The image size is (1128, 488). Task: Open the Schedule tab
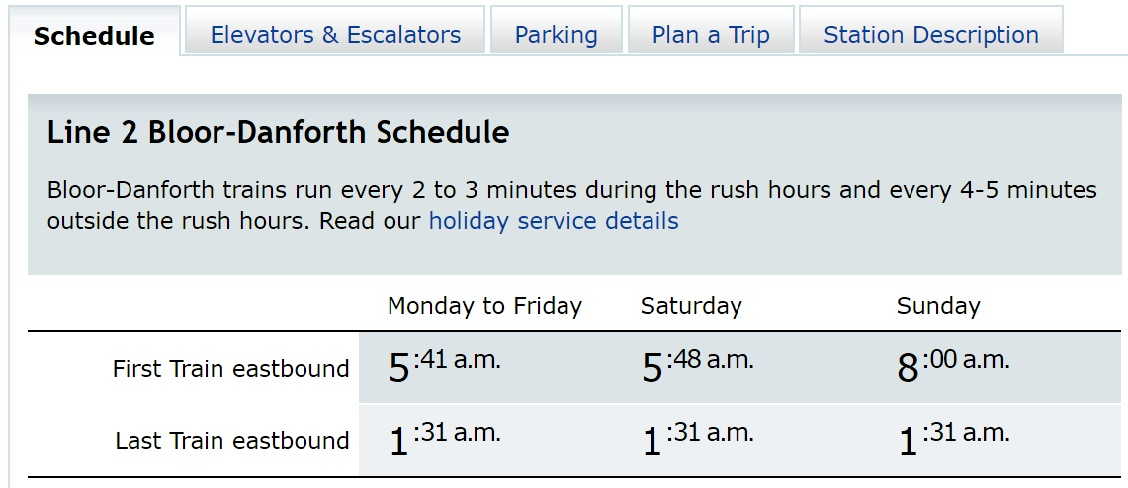94,36
